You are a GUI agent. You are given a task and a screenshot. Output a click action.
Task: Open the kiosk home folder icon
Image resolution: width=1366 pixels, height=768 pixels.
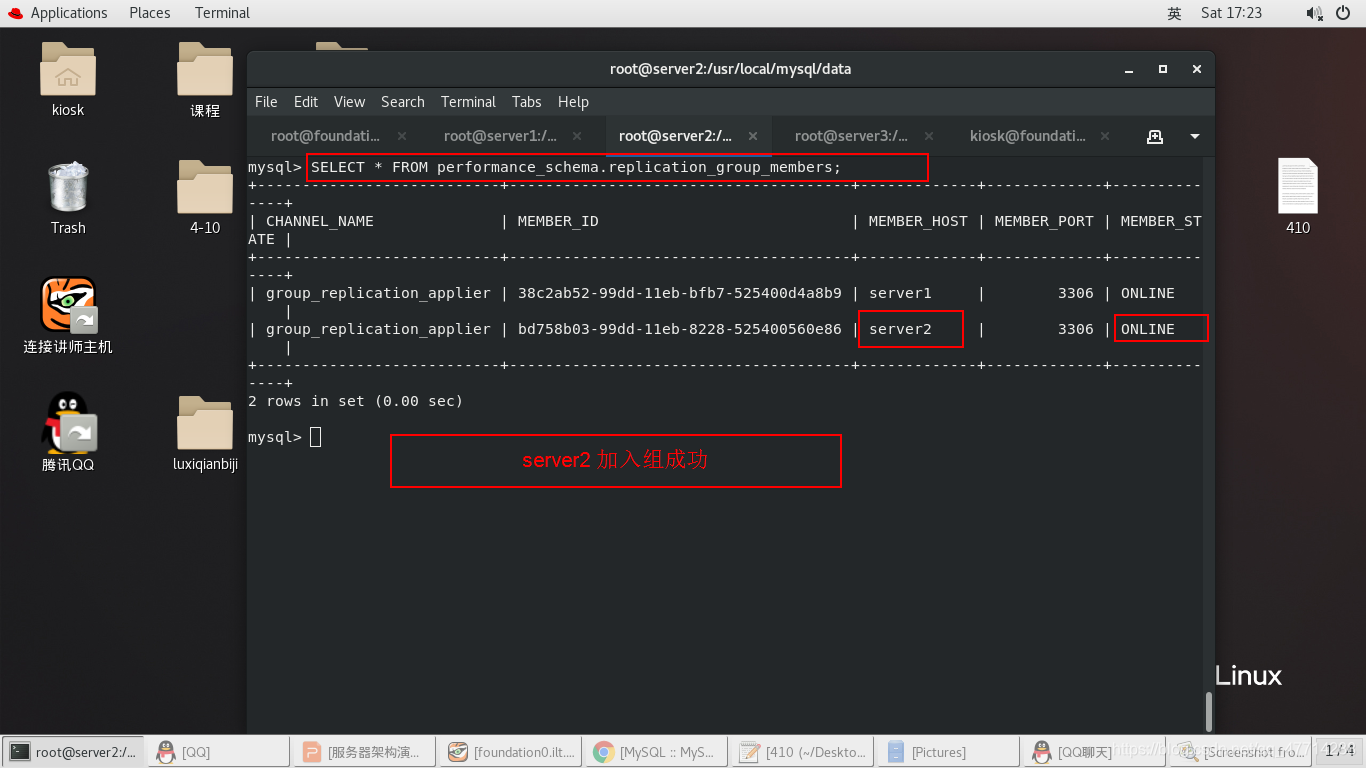coord(68,69)
